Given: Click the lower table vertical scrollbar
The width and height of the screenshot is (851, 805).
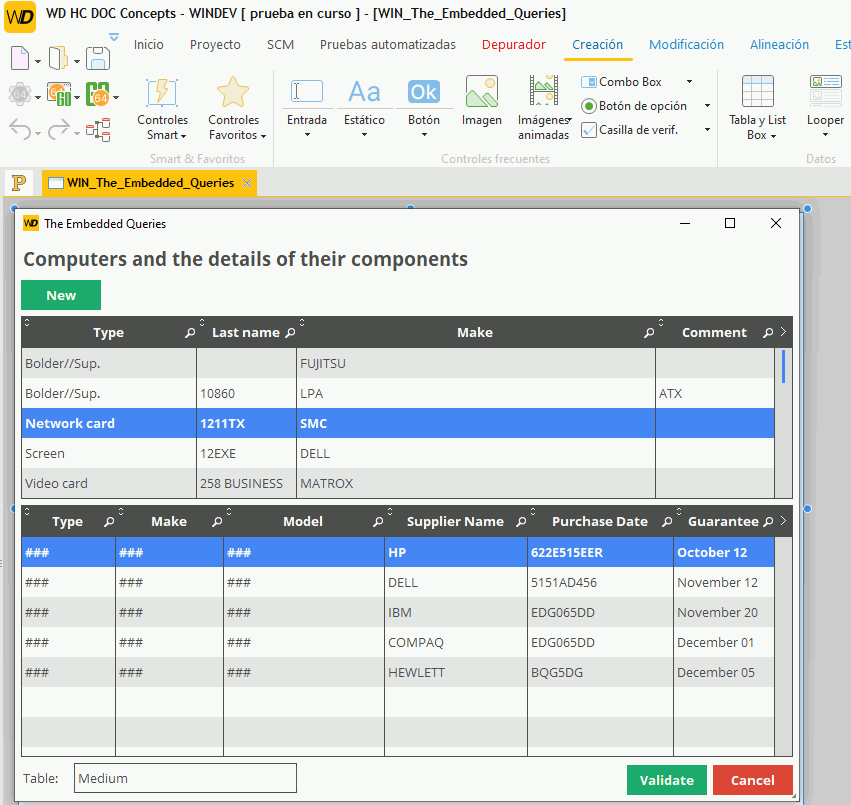Looking at the screenshot, I should [x=783, y=646].
